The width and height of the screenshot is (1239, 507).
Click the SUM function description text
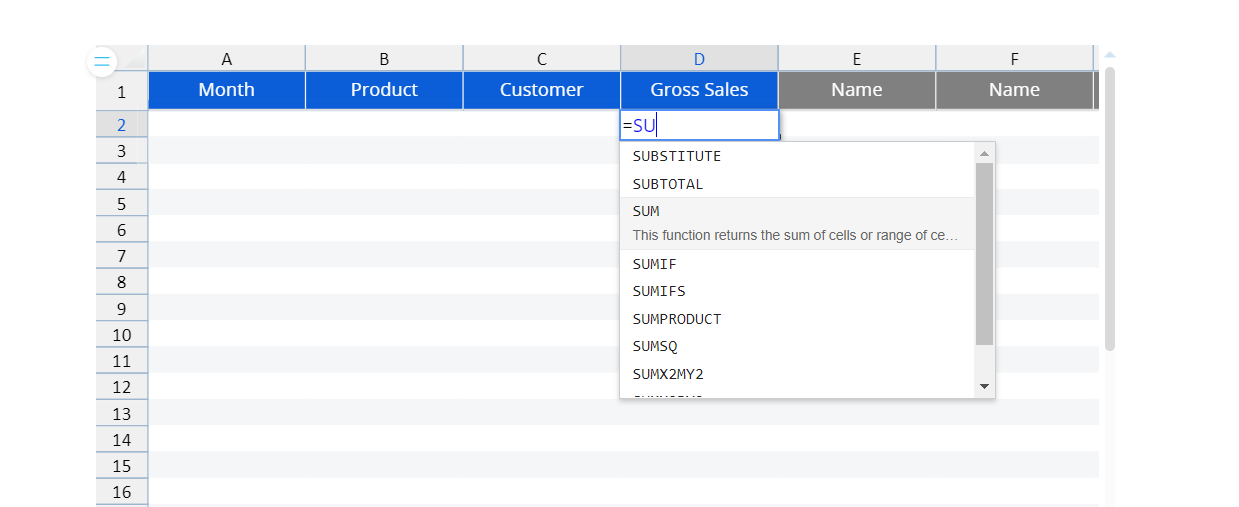(x=795, y=236)
